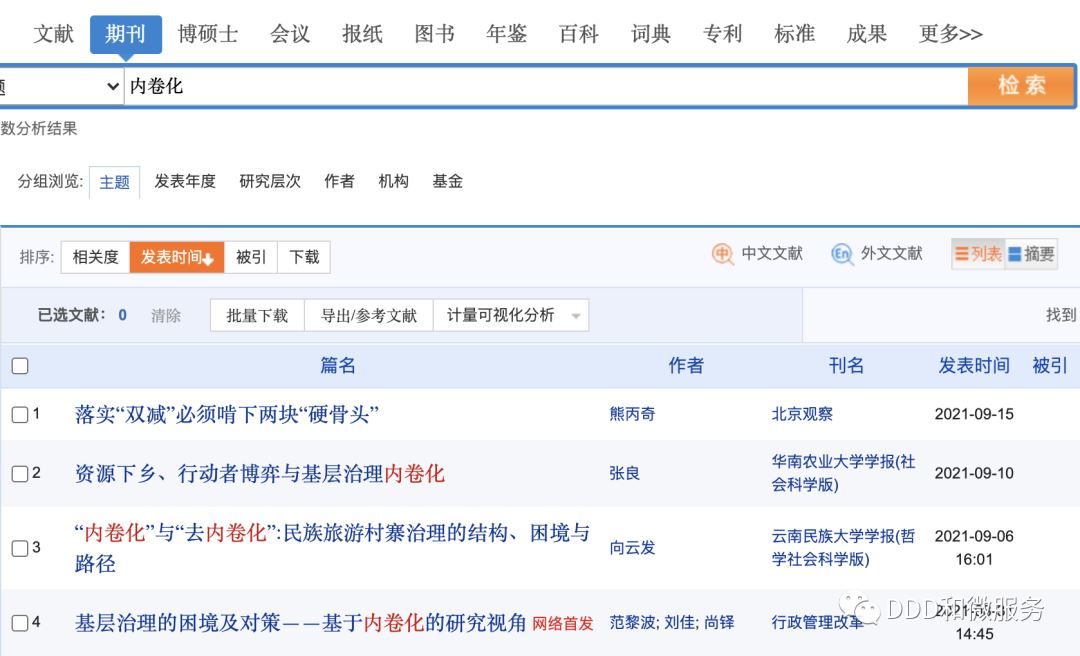Select the 发表年度 grouping tab
This screenshot has height=656, width=1080.
click(x=185, y=181)
